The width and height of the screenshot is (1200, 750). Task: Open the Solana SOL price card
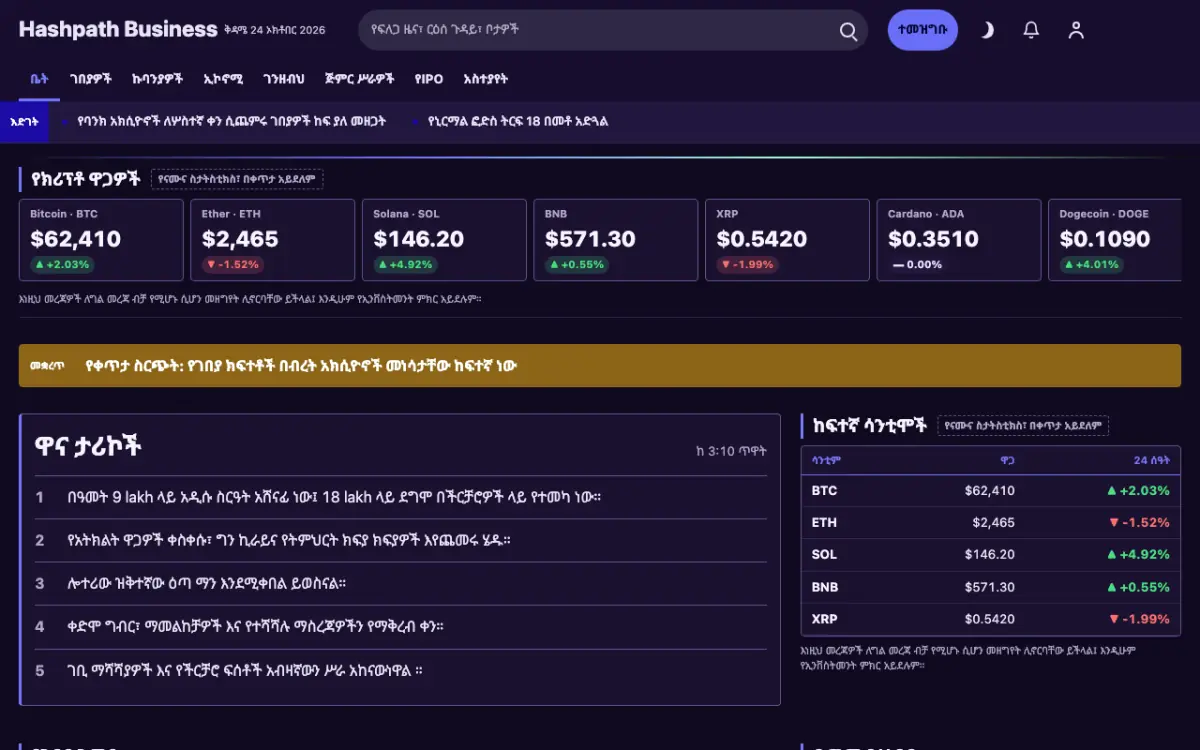(444, 240)
